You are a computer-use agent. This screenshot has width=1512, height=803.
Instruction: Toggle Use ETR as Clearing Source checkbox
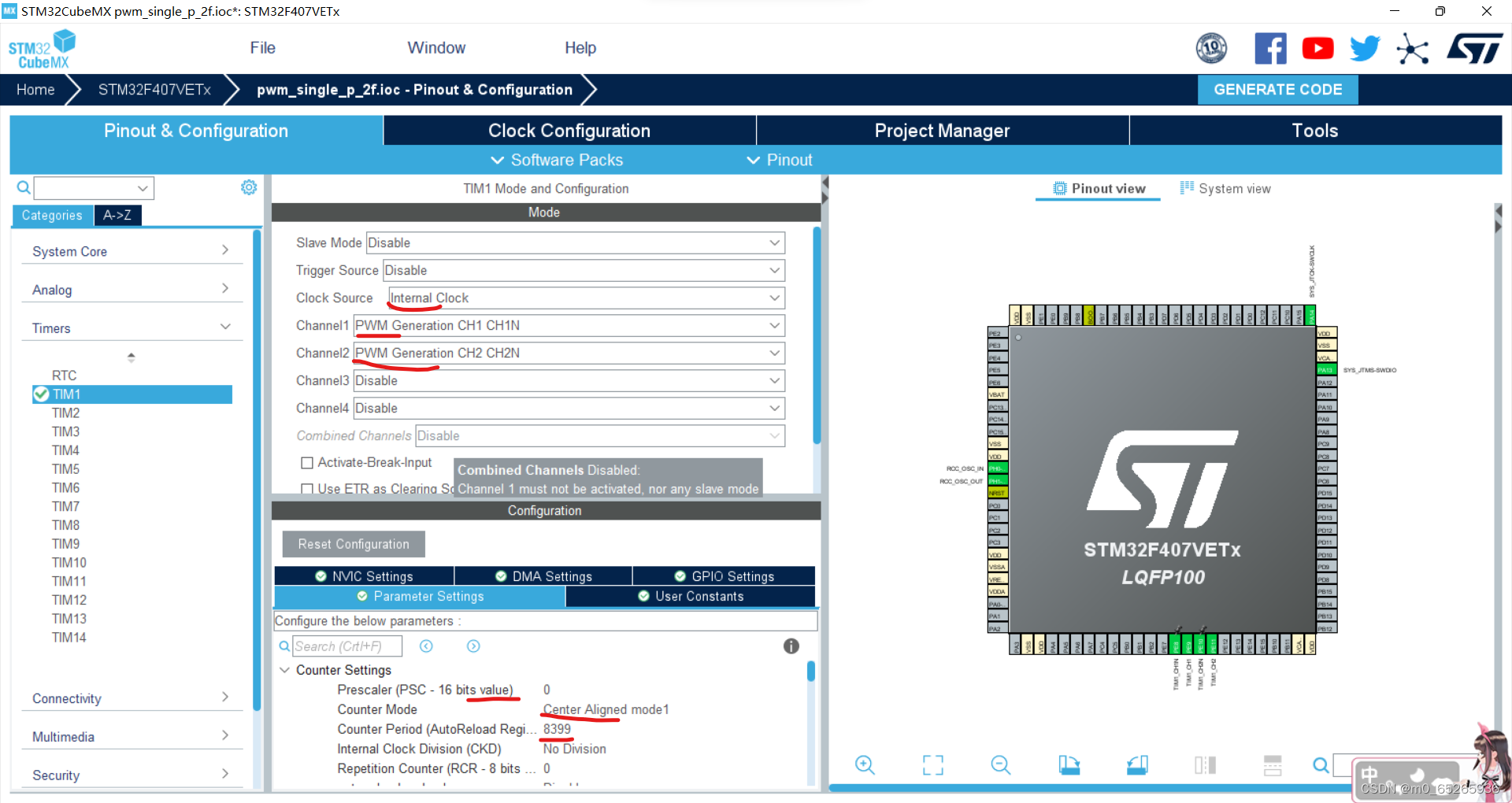click(308, 489)
